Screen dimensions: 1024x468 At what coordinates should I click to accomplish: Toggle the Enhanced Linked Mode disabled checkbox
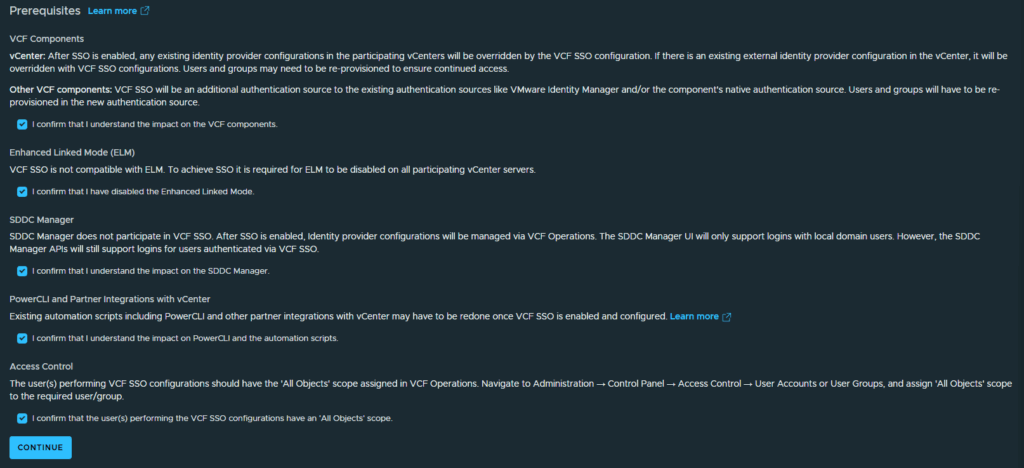[x=22, y=192]
